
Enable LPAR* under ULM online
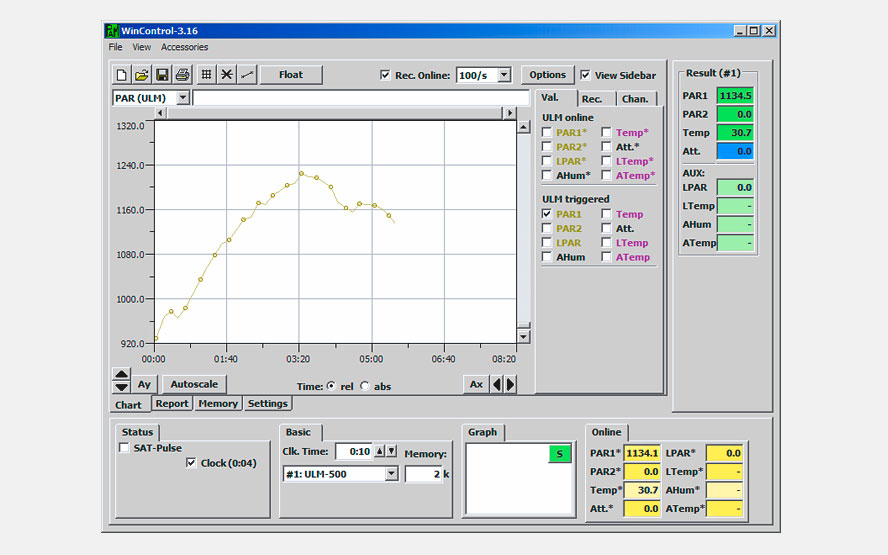coord(547,161)
